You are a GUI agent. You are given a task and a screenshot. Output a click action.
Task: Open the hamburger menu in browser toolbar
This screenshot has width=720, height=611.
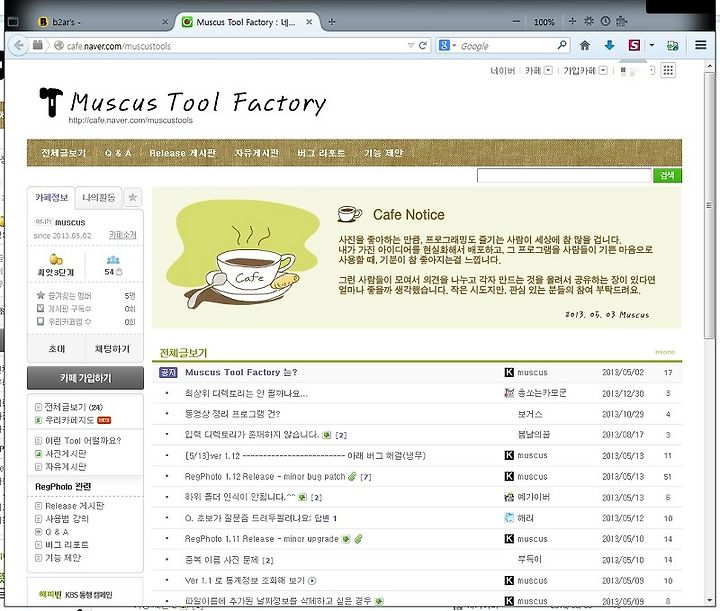tap(700, 45)
